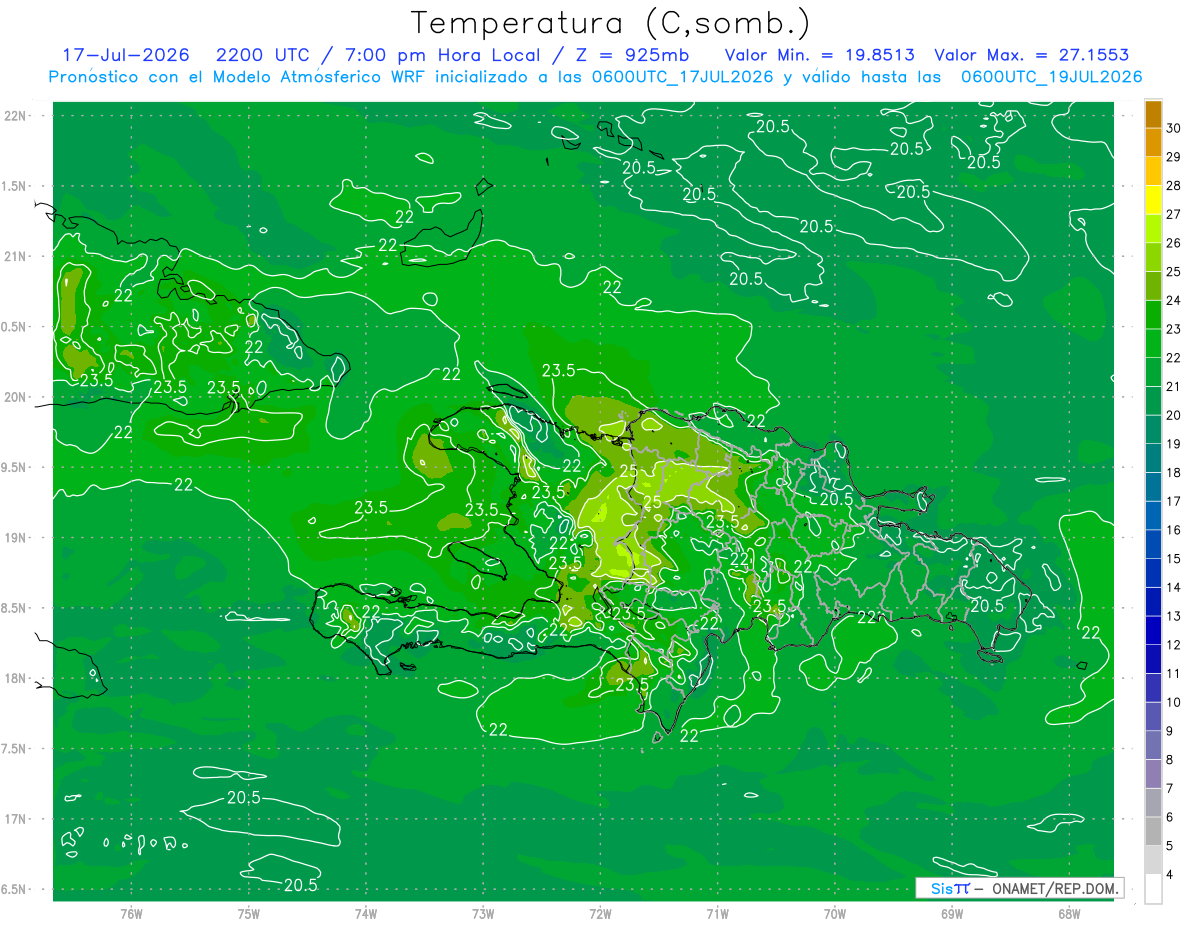
Task: Click colorbar tick label '28'
Action: [x=1174, y=185]
